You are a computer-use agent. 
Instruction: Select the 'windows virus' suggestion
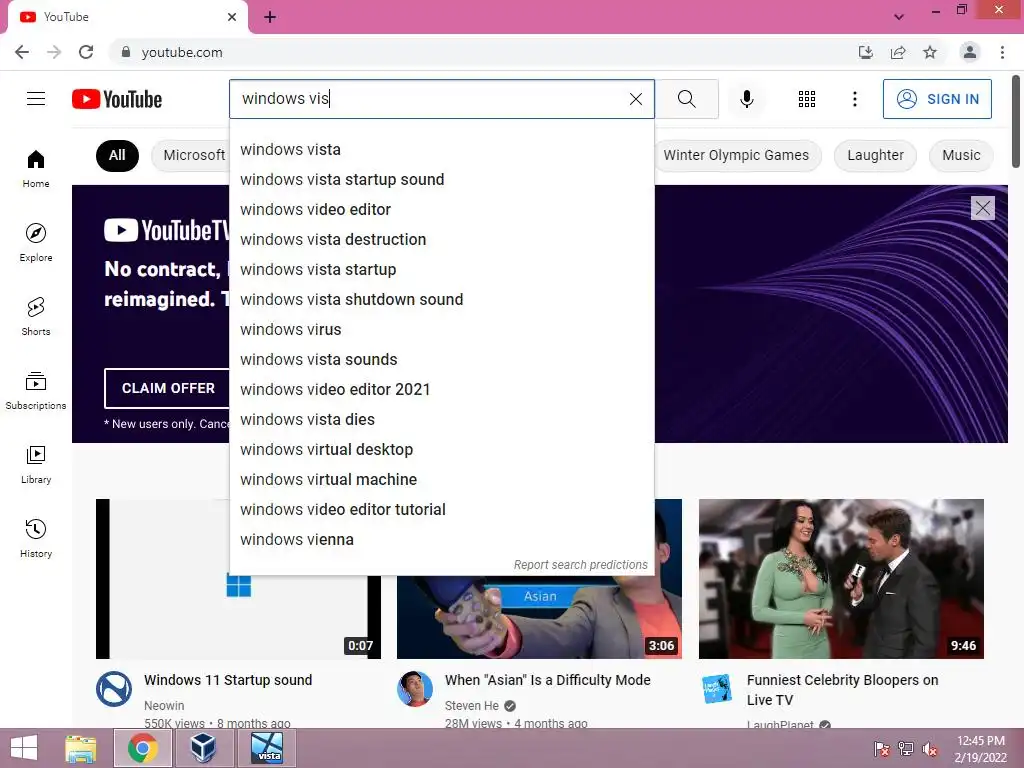[x=441, y=330]
